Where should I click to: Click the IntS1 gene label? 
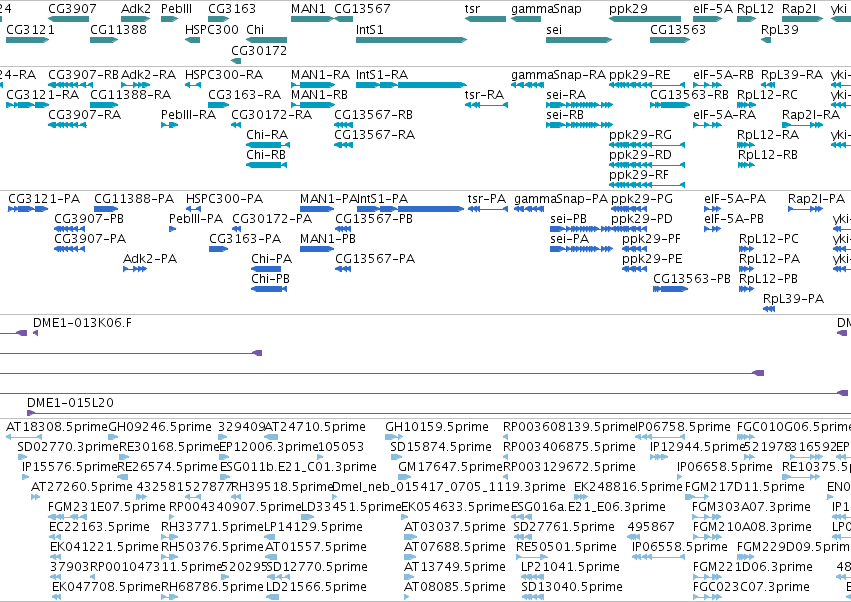pyautogui.click(x=370, y=29)
